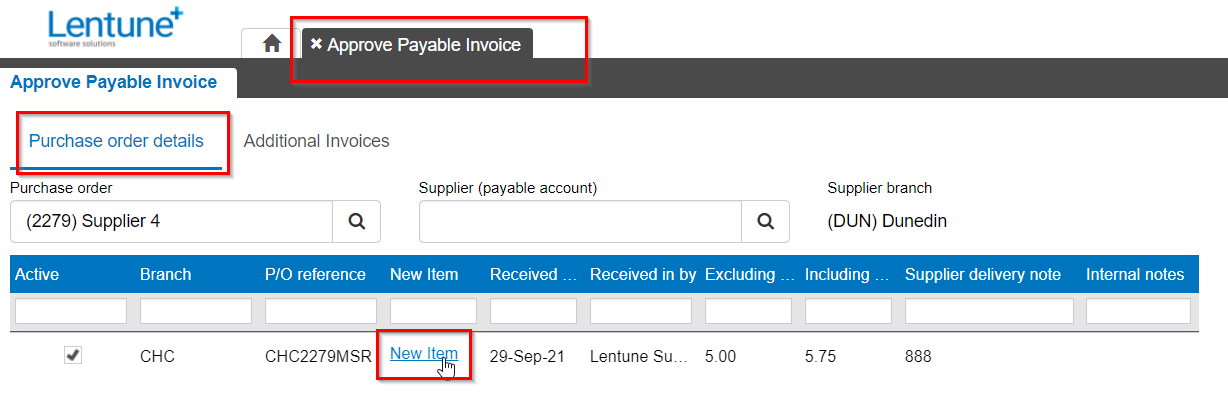Viewport: 1228px width, 414px height.
Task: Close the Approve Payable Invoice tab
Action: [x=316, y=44]
